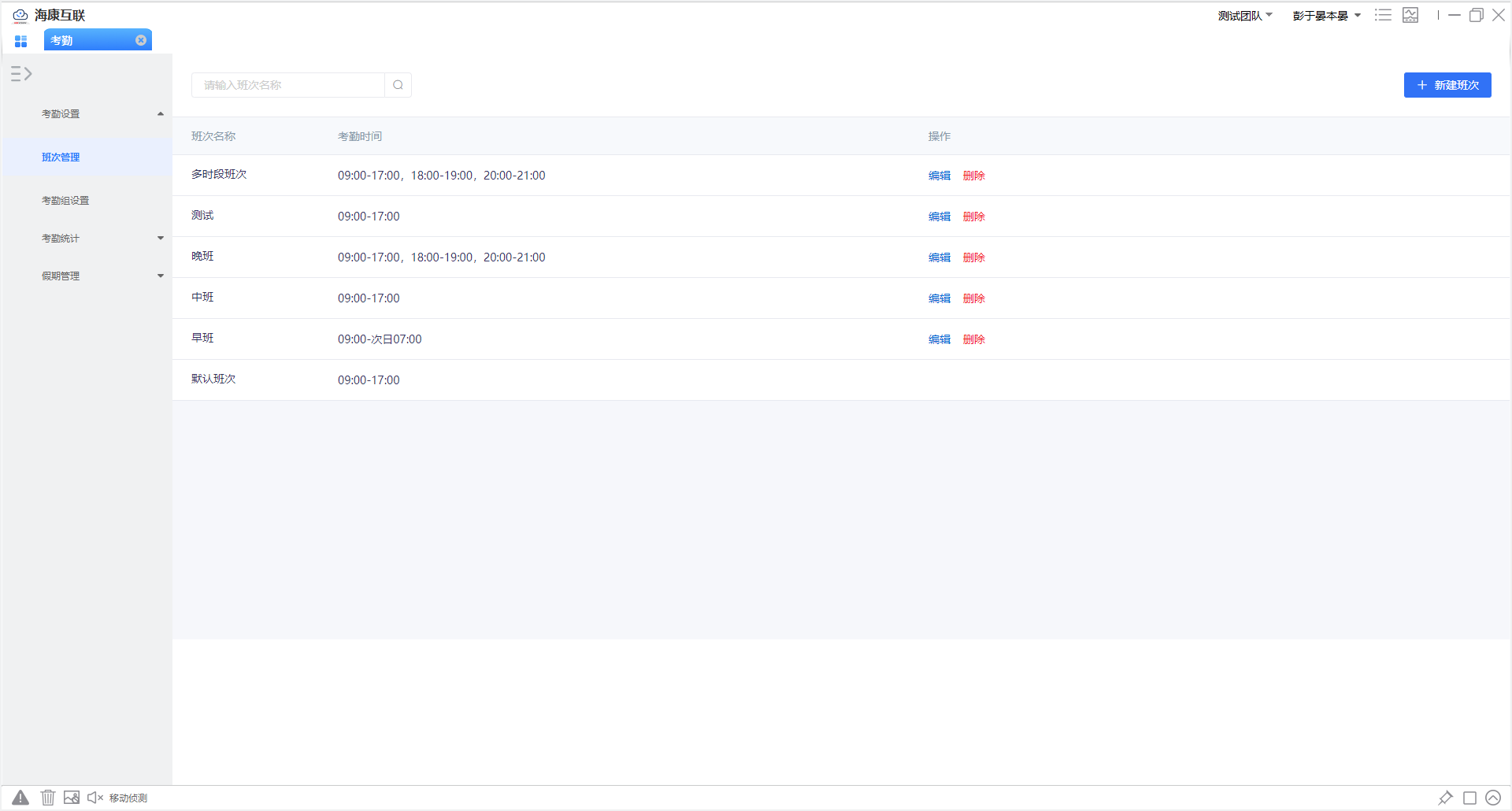Minimize the window
Viewport: 1512px width, 811px height.
coord(1455,15)
